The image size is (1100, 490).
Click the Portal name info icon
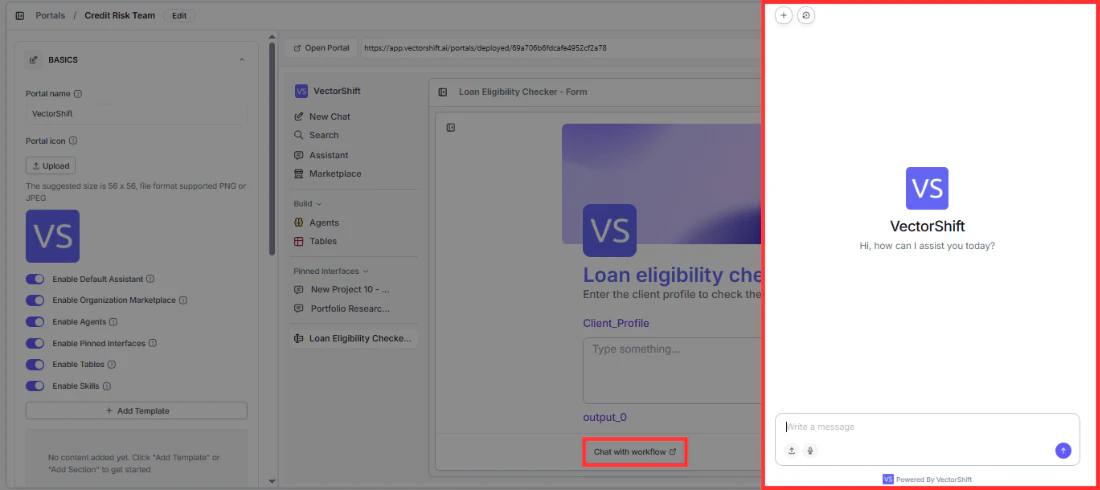(x=78, y=93)
